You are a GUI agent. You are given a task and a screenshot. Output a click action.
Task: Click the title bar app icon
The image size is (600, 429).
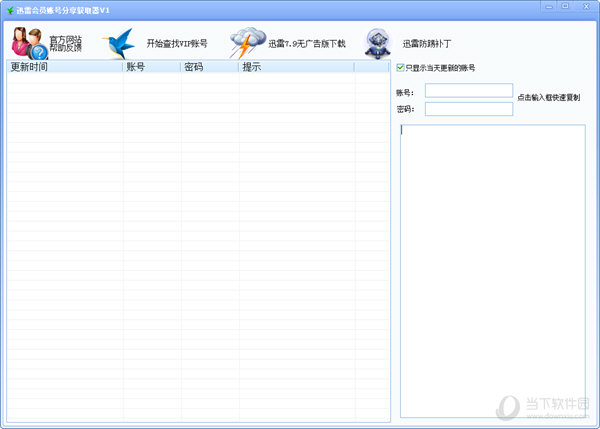[x=10, y=10]
